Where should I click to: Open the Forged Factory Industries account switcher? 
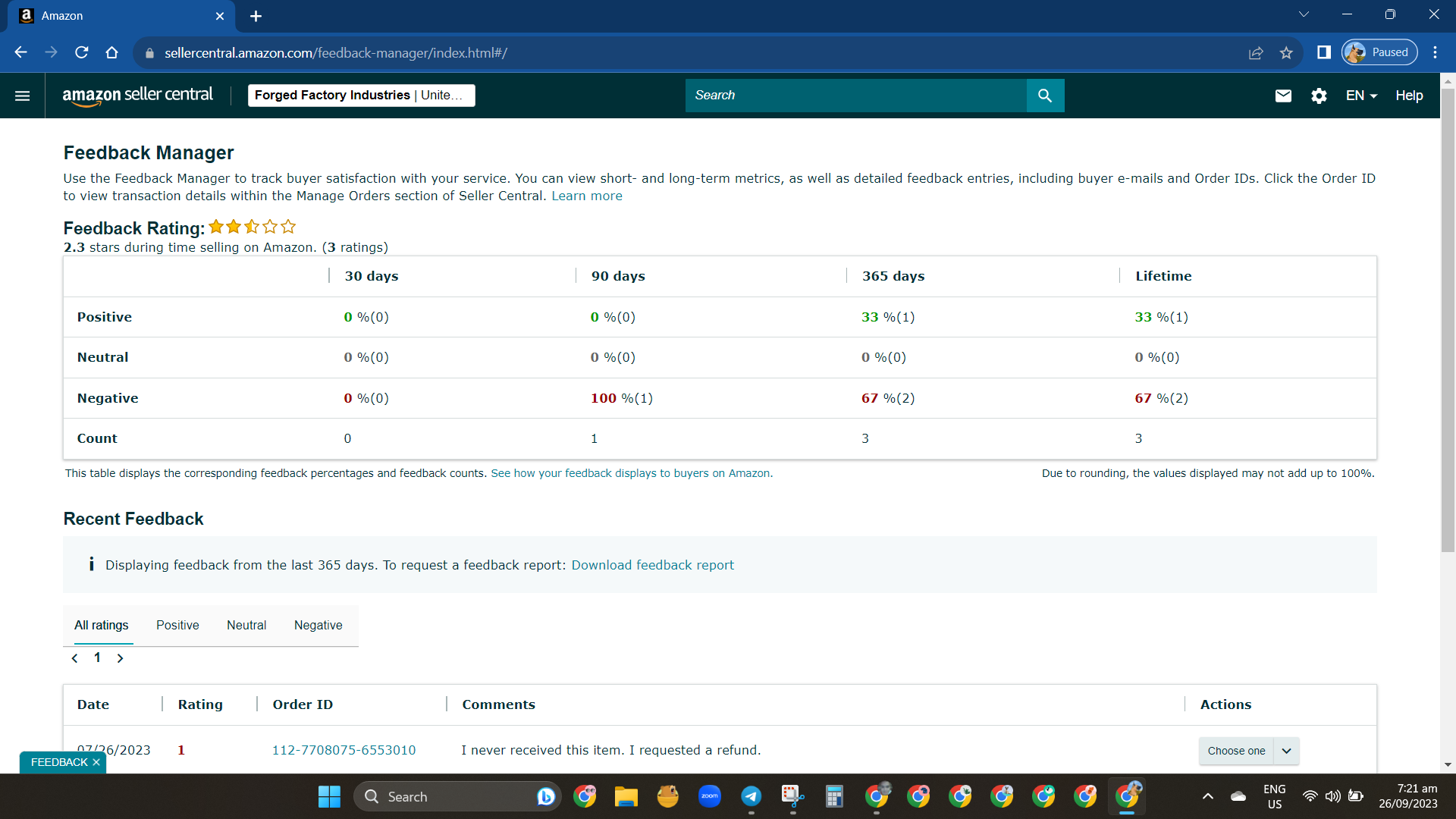pyautogui.click(x=361, y=96)
